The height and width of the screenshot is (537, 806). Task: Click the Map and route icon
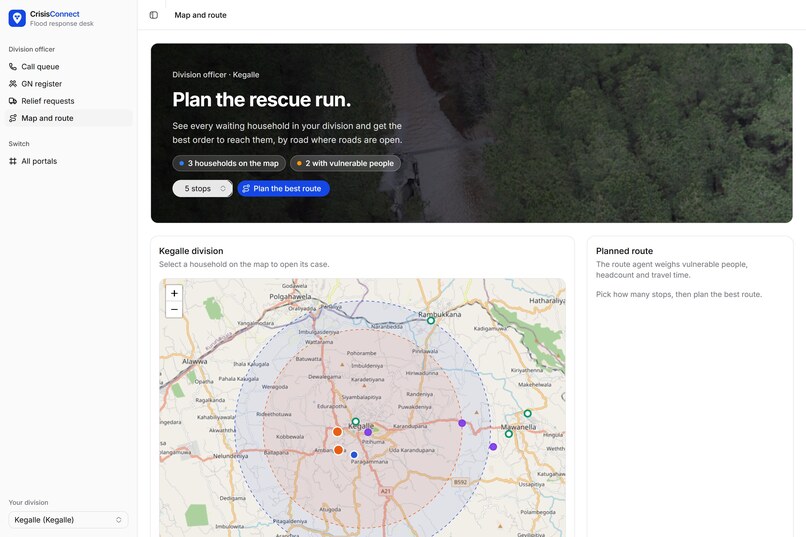13,118
